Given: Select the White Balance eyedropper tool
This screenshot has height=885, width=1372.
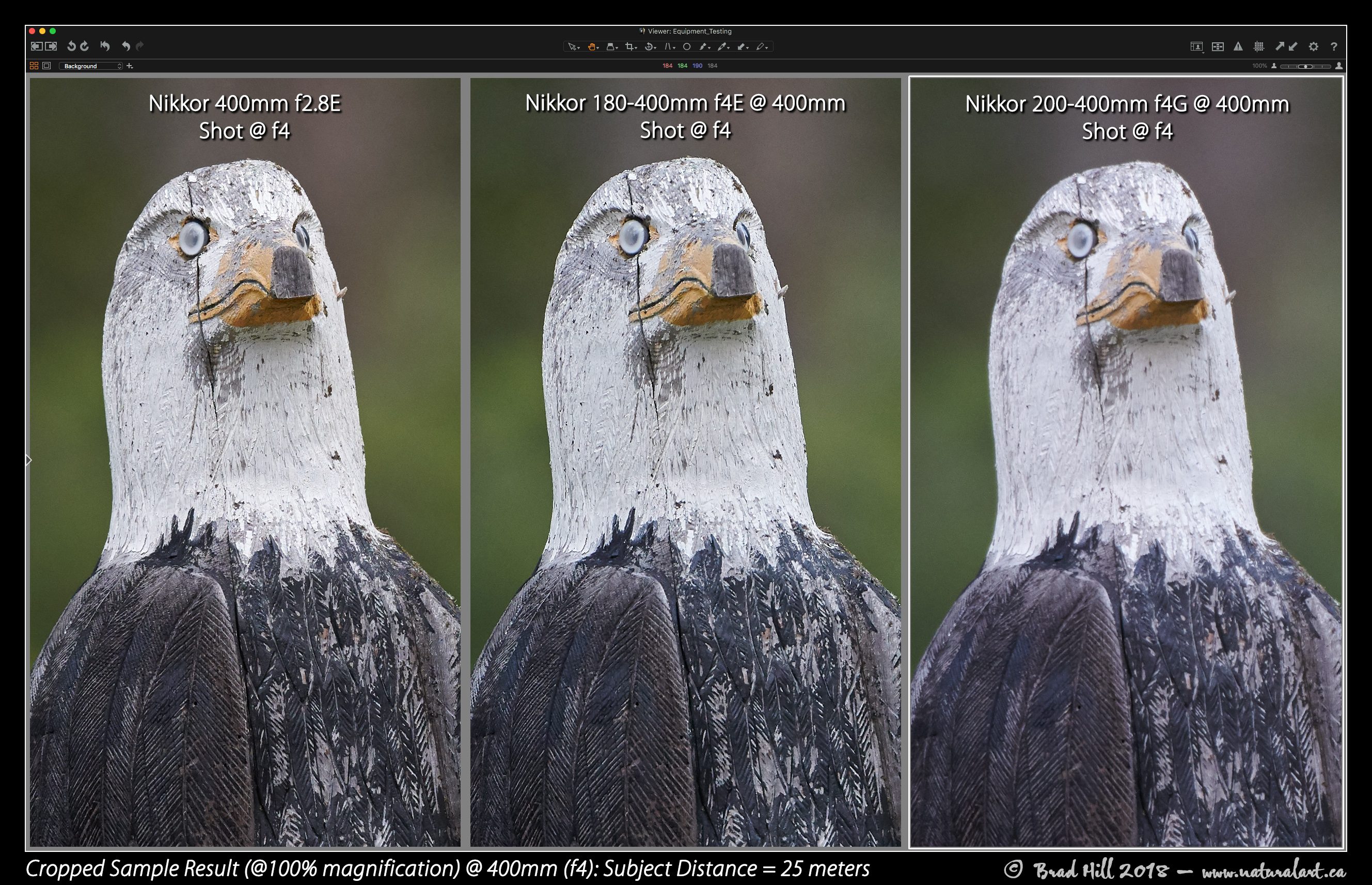Looking at the screenshot, I should click(722, 47).
